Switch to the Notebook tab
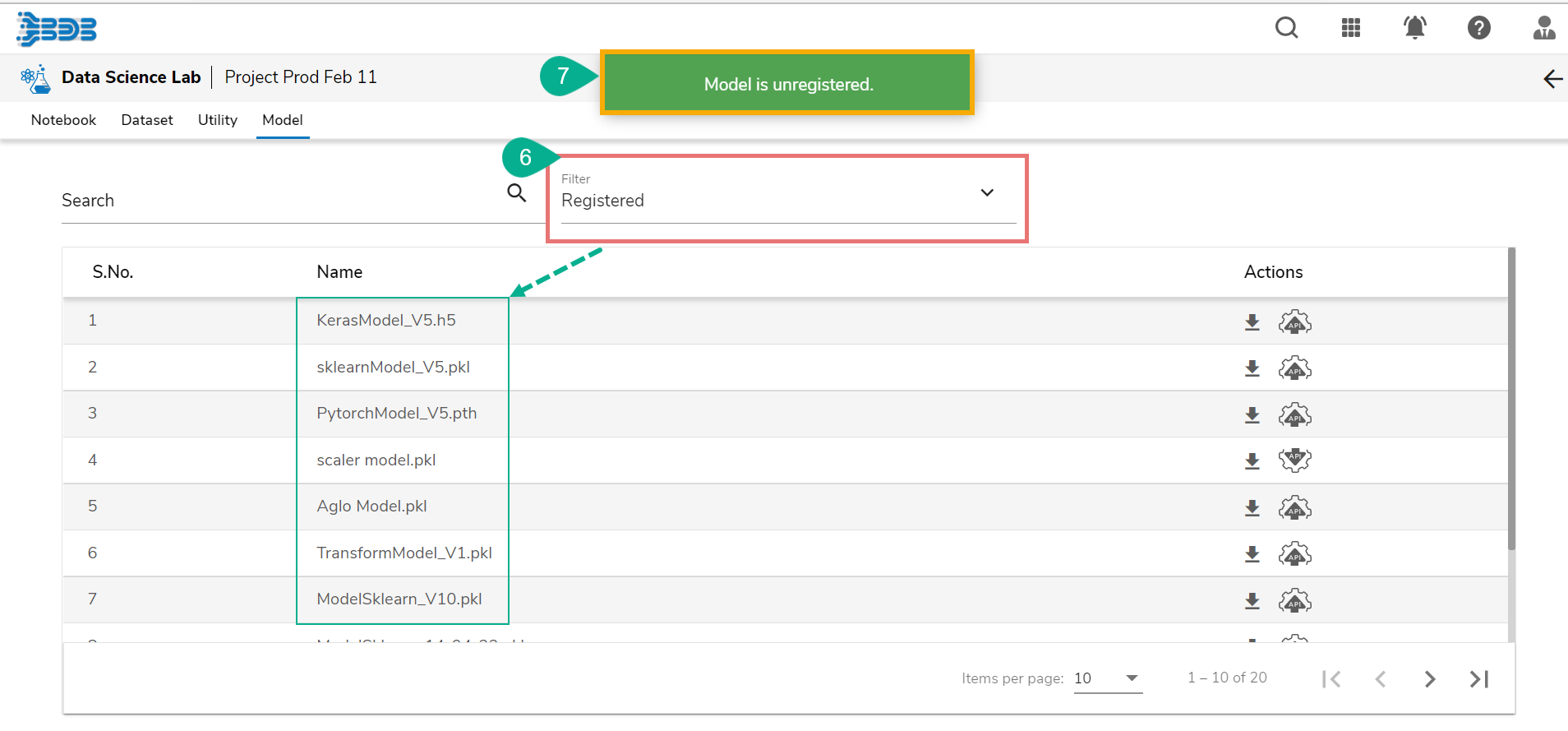Viewport: 1568px width, 731px height. 63,120
